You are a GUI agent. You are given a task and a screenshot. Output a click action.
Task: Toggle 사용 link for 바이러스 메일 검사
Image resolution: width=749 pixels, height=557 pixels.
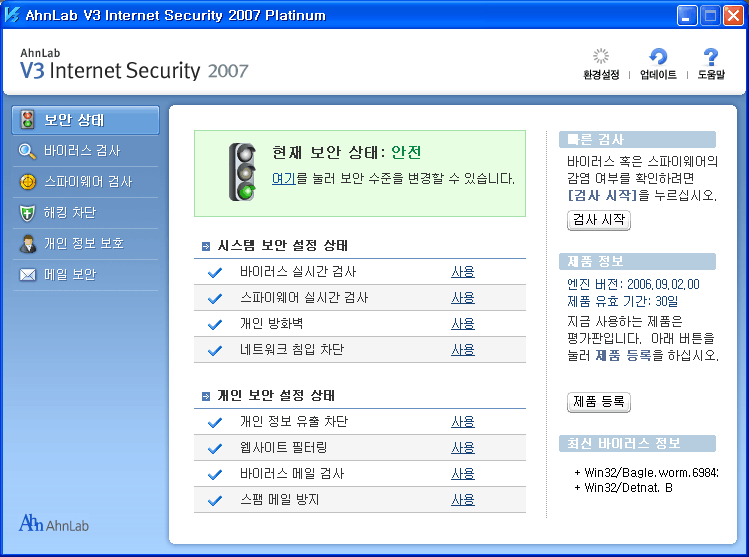[x=463, y=474]
